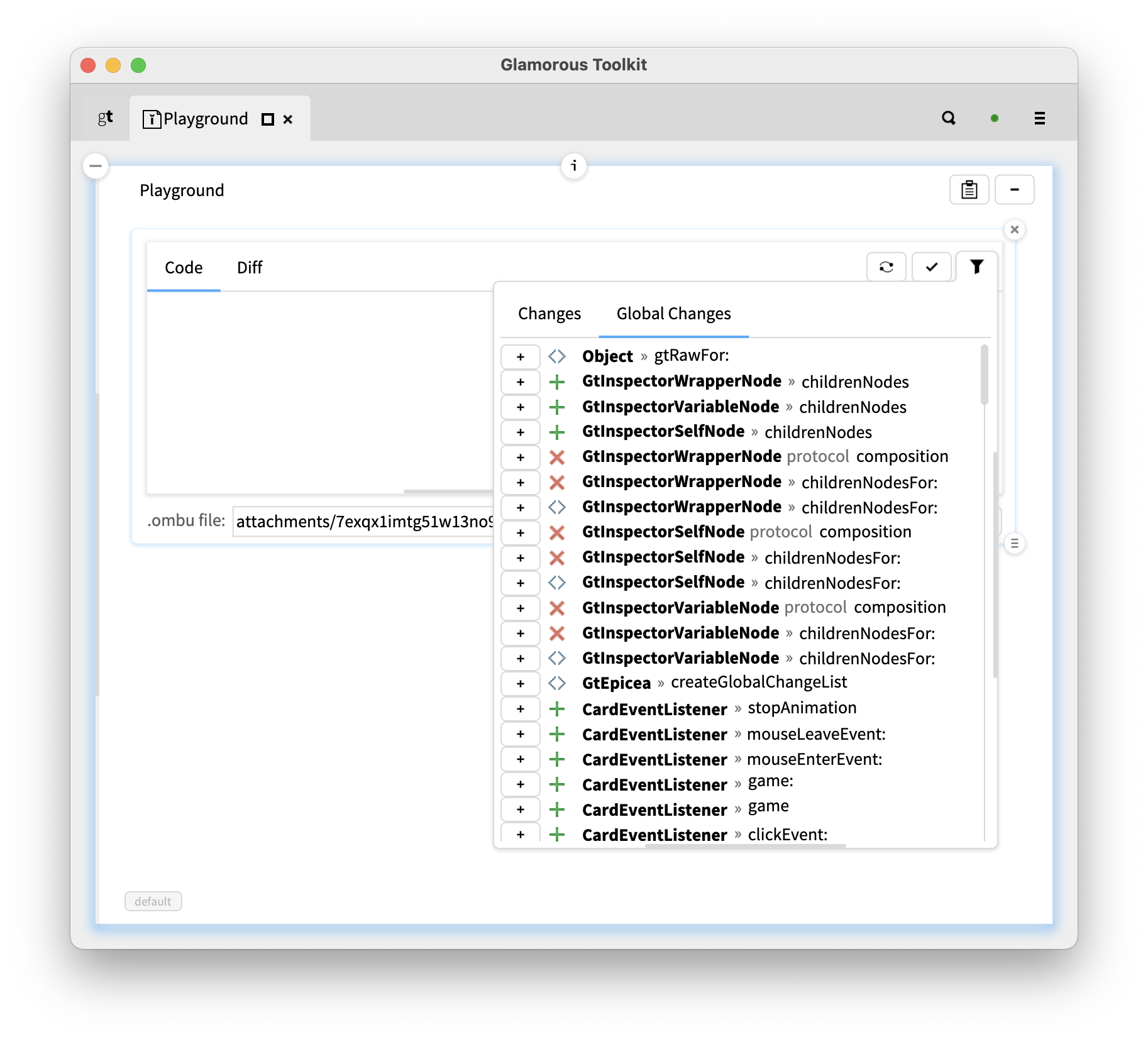Image resolution: width=1148 pixels, height=1042 pixels.
Task: Toggle the + next to Object » gtRawFor:
Action: [520, 356]
